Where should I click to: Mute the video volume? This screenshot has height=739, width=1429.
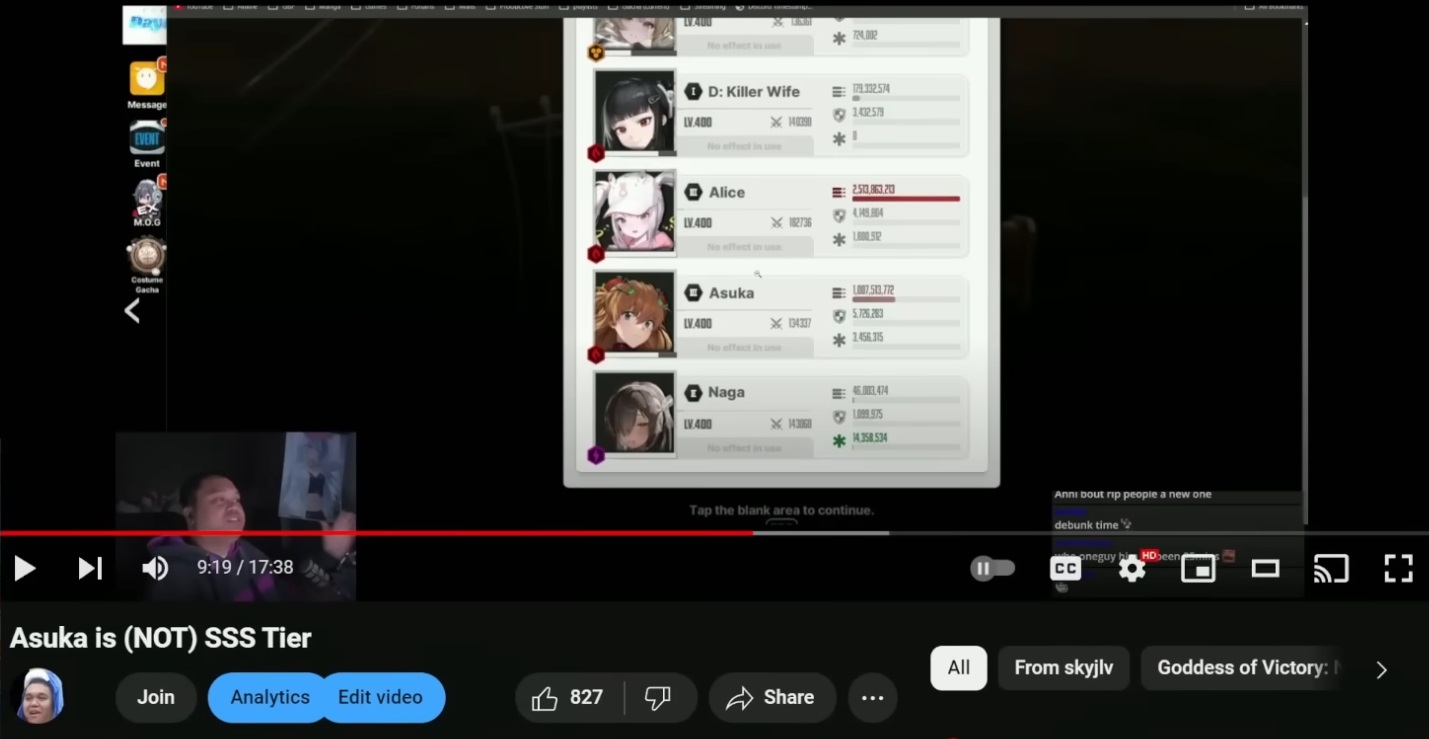tap(155, 568)
